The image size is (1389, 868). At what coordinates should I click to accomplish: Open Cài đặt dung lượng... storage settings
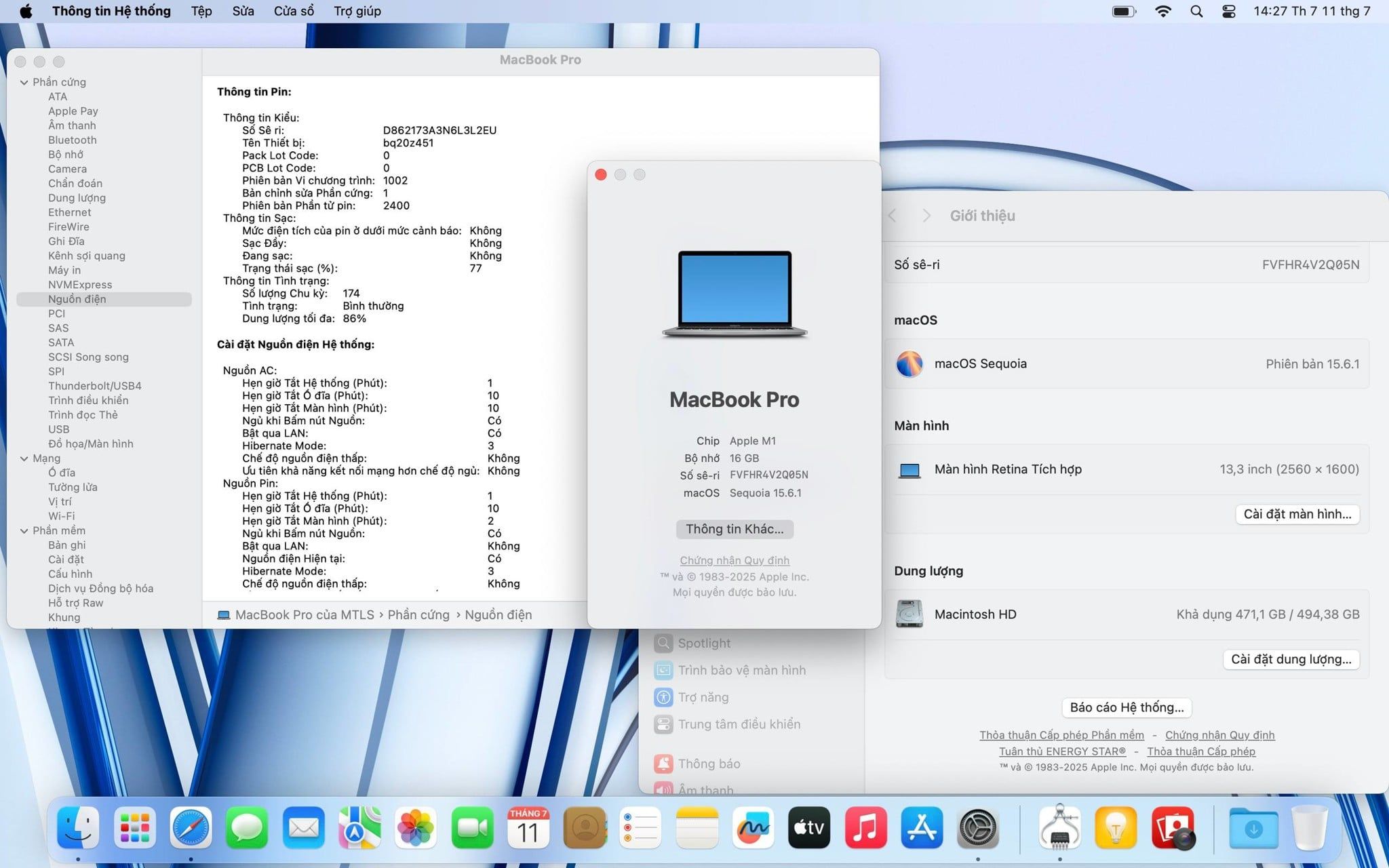point(1291,659)
